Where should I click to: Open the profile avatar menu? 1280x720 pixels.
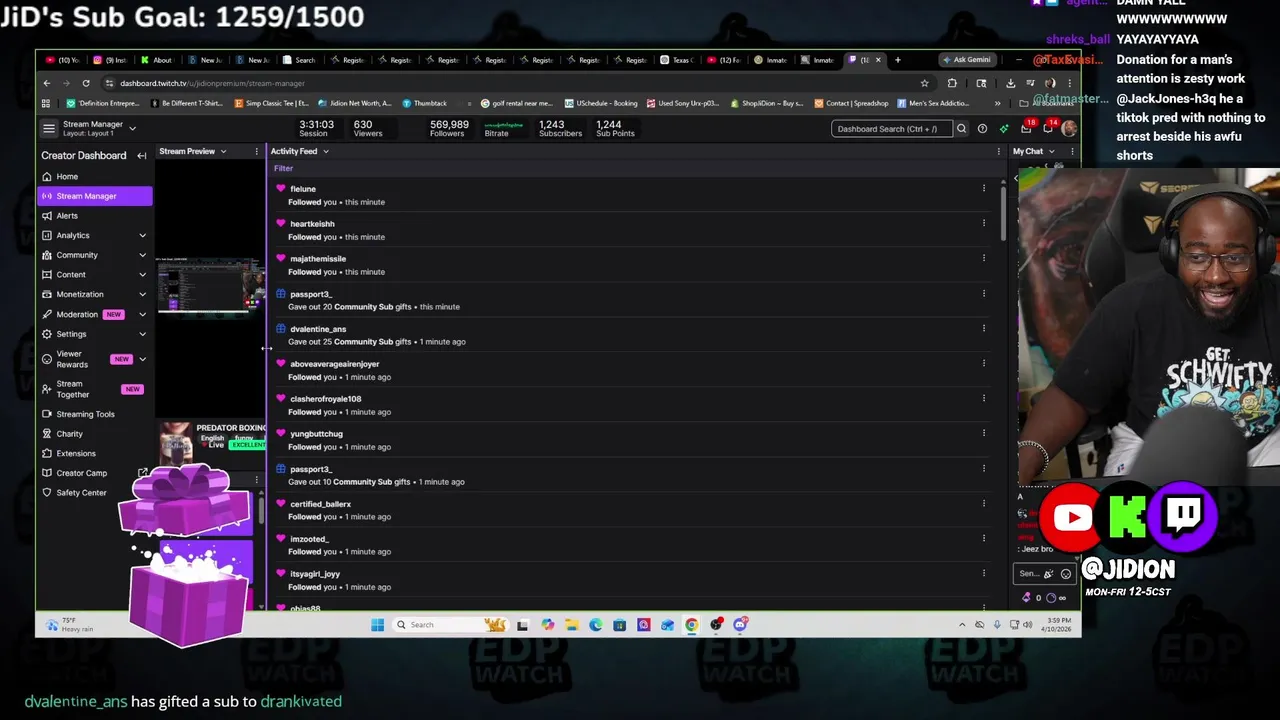[x=1069, y=129]
